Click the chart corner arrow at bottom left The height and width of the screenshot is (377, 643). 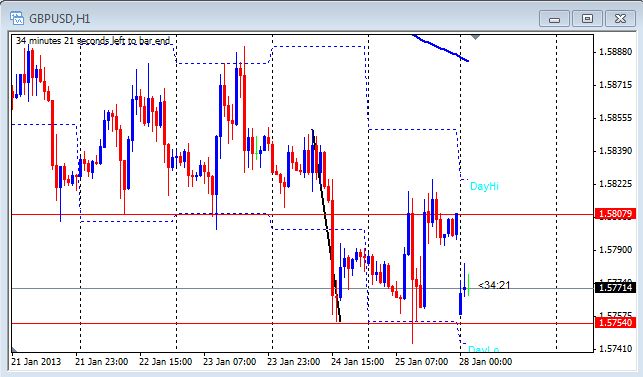[15, 350]
